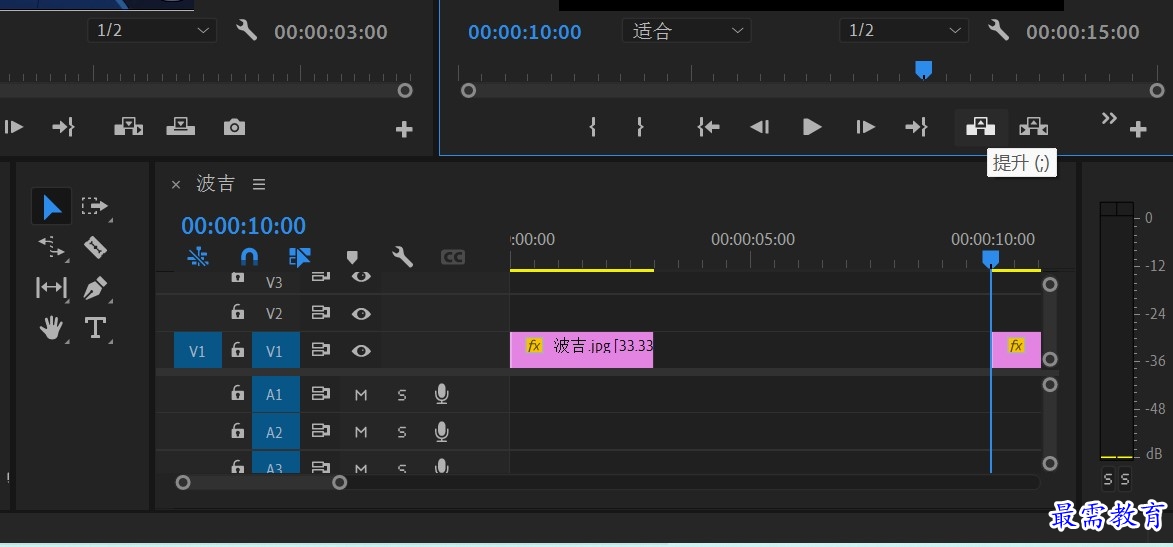Open timeline display settings wrench

pyautogui.click(x=402, y=258)
